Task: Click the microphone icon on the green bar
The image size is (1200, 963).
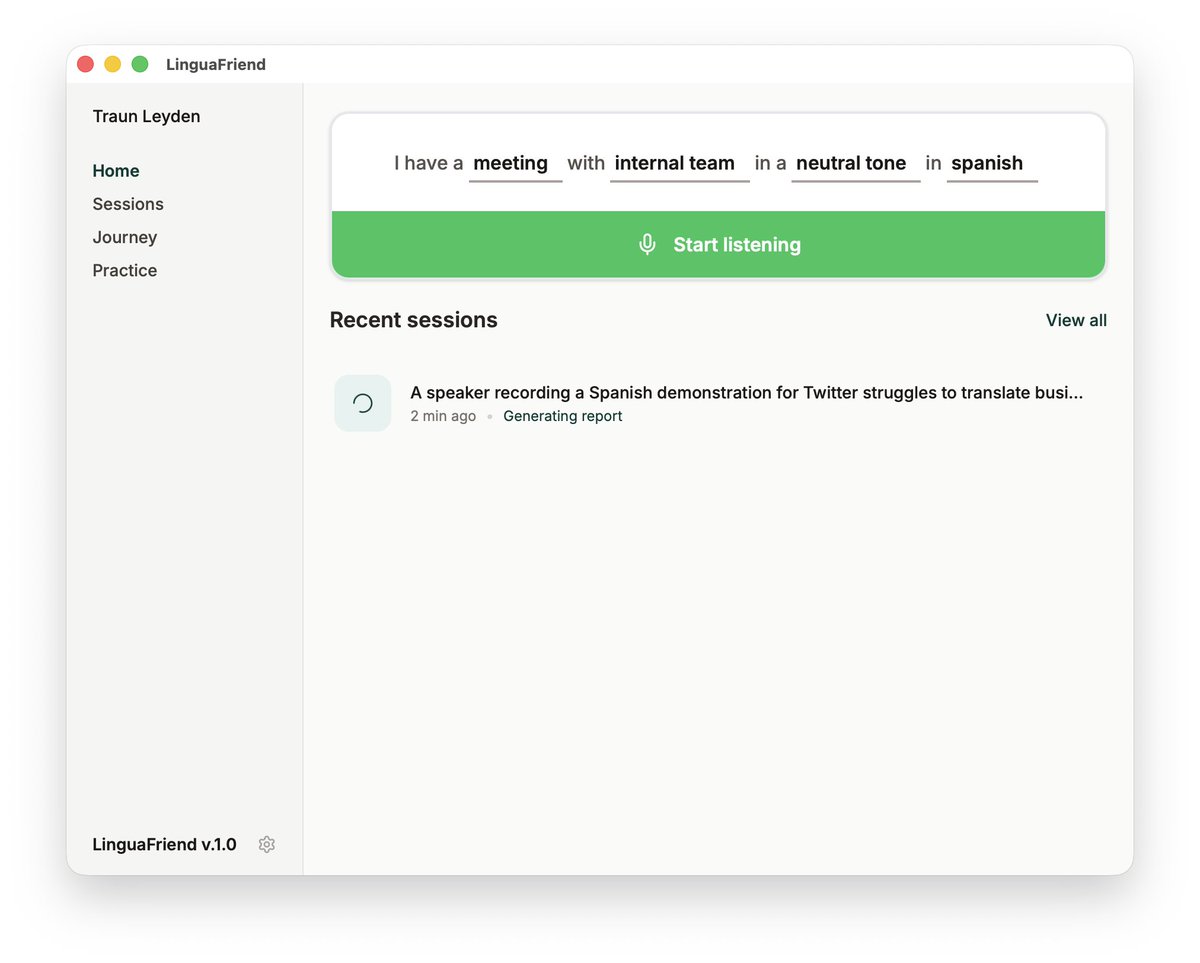Action: 647,244
